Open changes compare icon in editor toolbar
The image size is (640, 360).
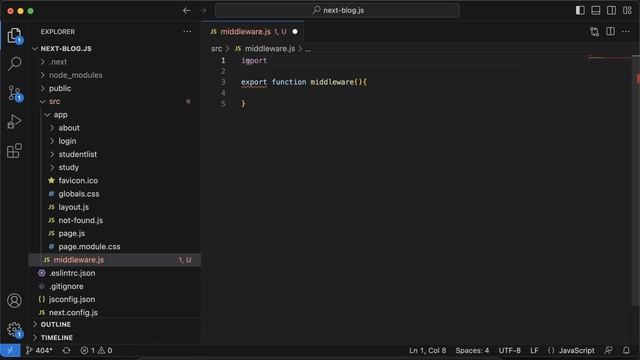click(x=594, y=31)
